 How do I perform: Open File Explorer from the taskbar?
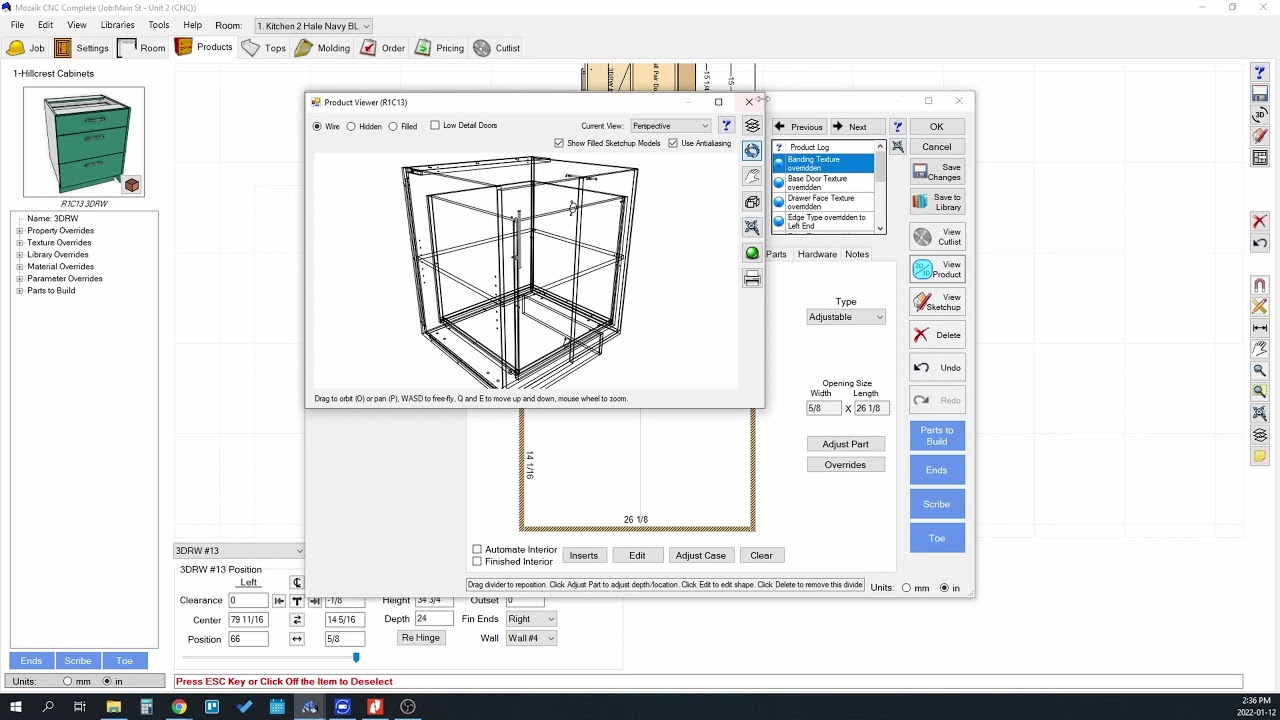(x=113, y=706)
